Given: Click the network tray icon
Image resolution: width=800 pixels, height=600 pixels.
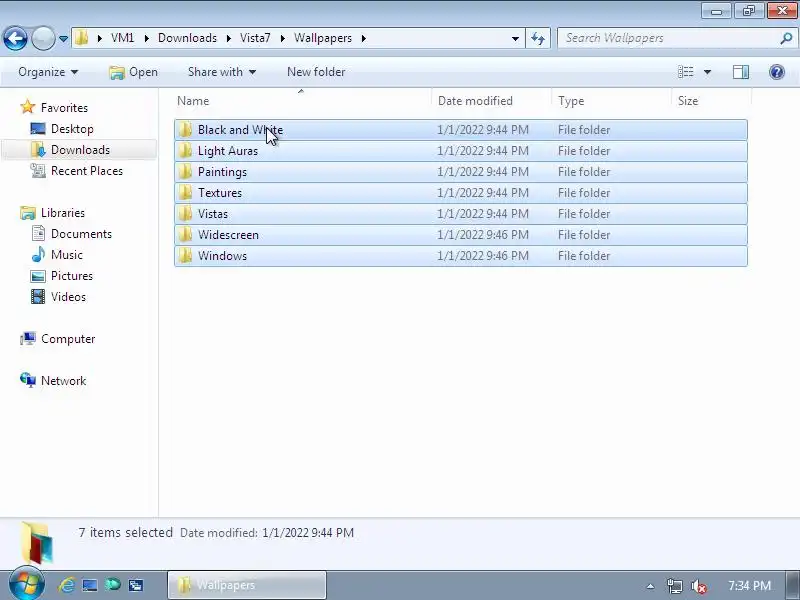Looking at the screenshot, I should (x=674, y=586).
